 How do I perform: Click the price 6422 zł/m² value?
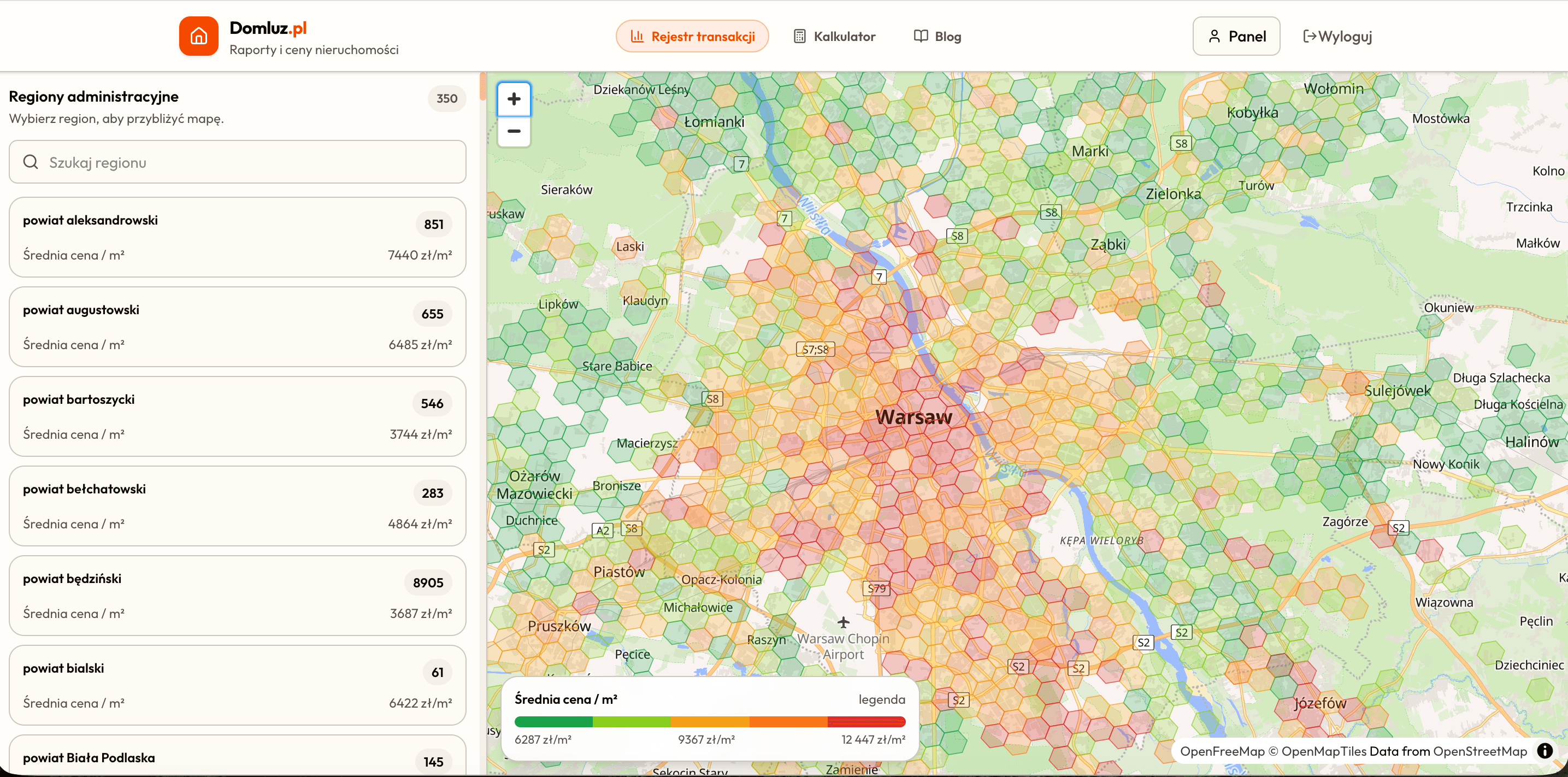(x=421, y=702)
